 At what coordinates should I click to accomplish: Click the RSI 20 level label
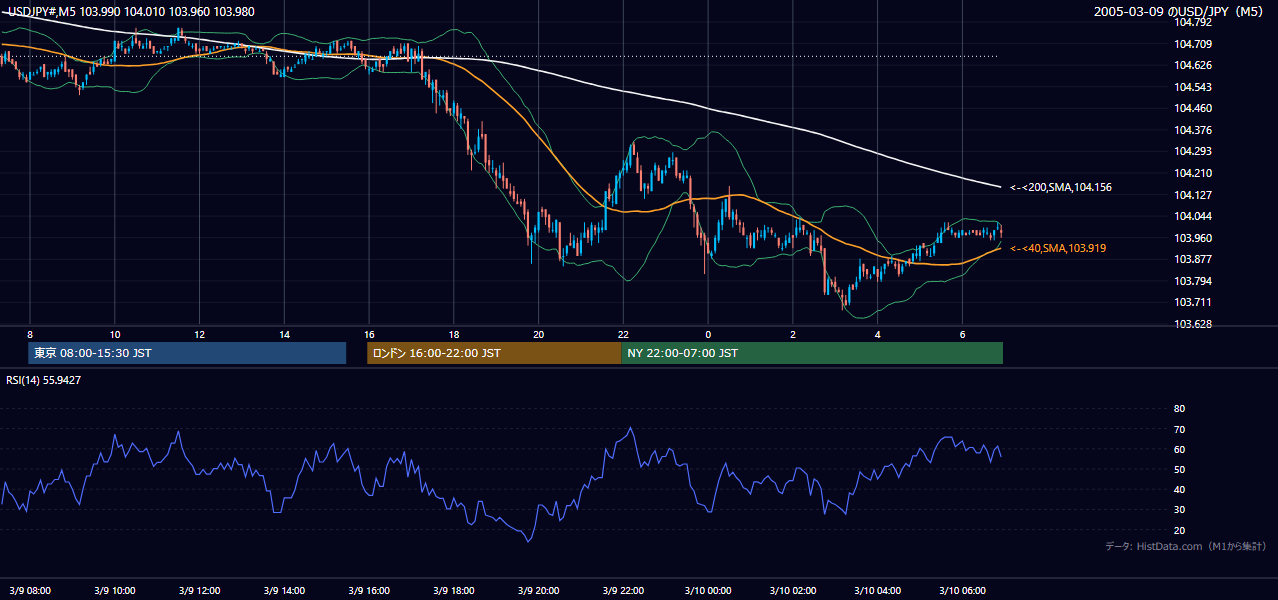click(1179, 530)
